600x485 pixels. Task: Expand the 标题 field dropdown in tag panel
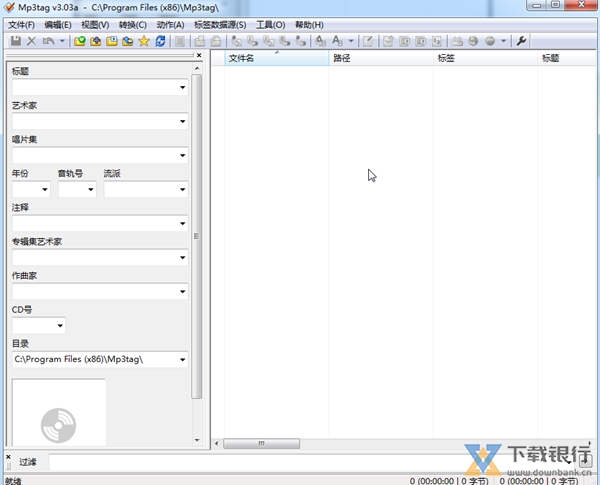(x=183, y=88)
